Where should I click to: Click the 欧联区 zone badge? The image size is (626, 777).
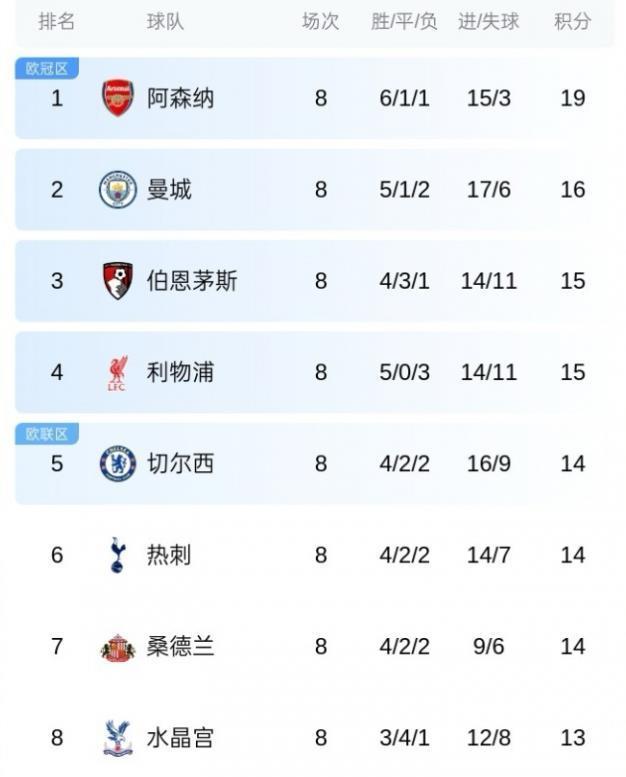(47, 434)
